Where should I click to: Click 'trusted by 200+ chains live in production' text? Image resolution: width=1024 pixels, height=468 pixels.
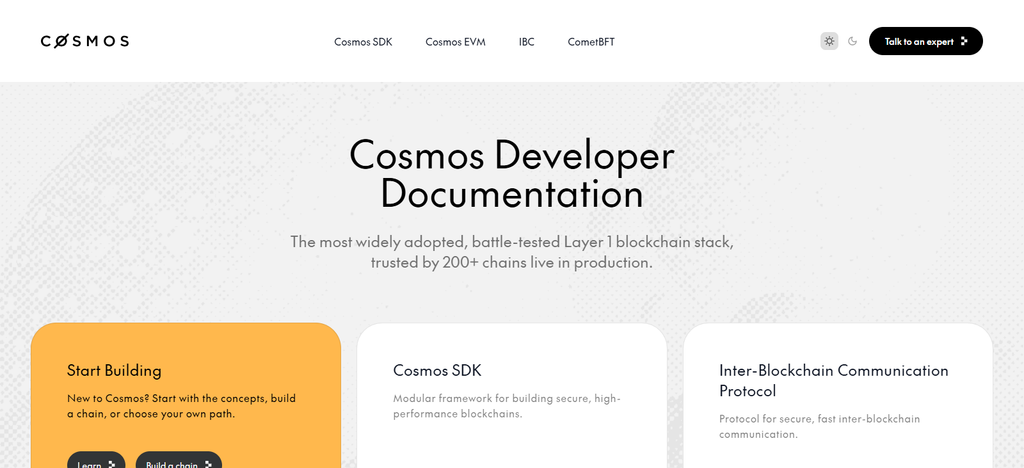point(511,264)
